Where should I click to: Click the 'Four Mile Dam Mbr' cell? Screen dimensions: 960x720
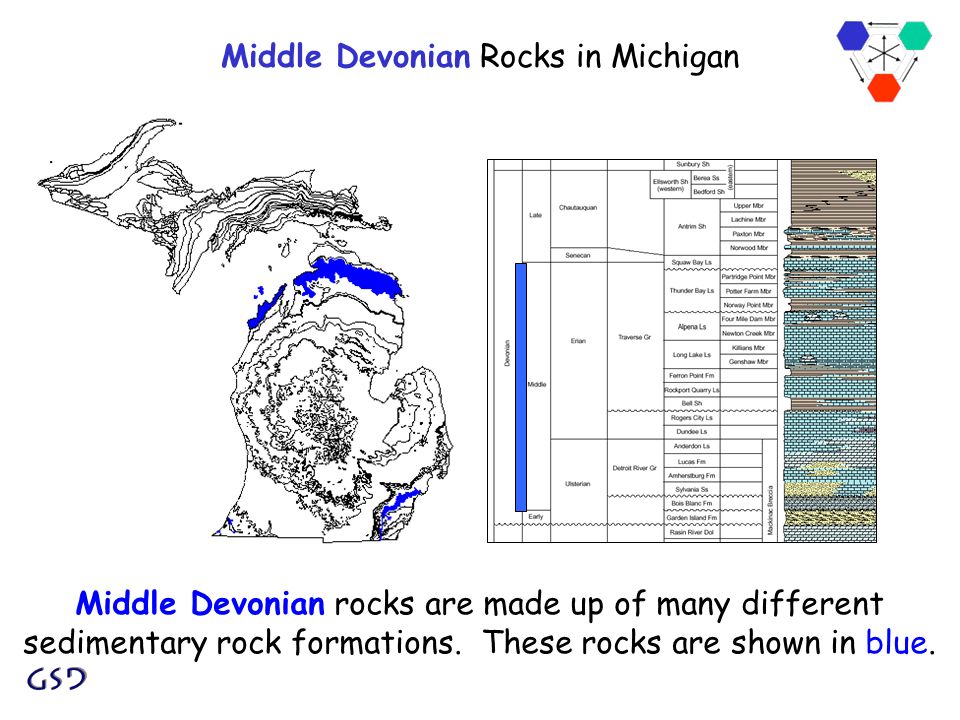pyautogui.click(x=748, y=319)
